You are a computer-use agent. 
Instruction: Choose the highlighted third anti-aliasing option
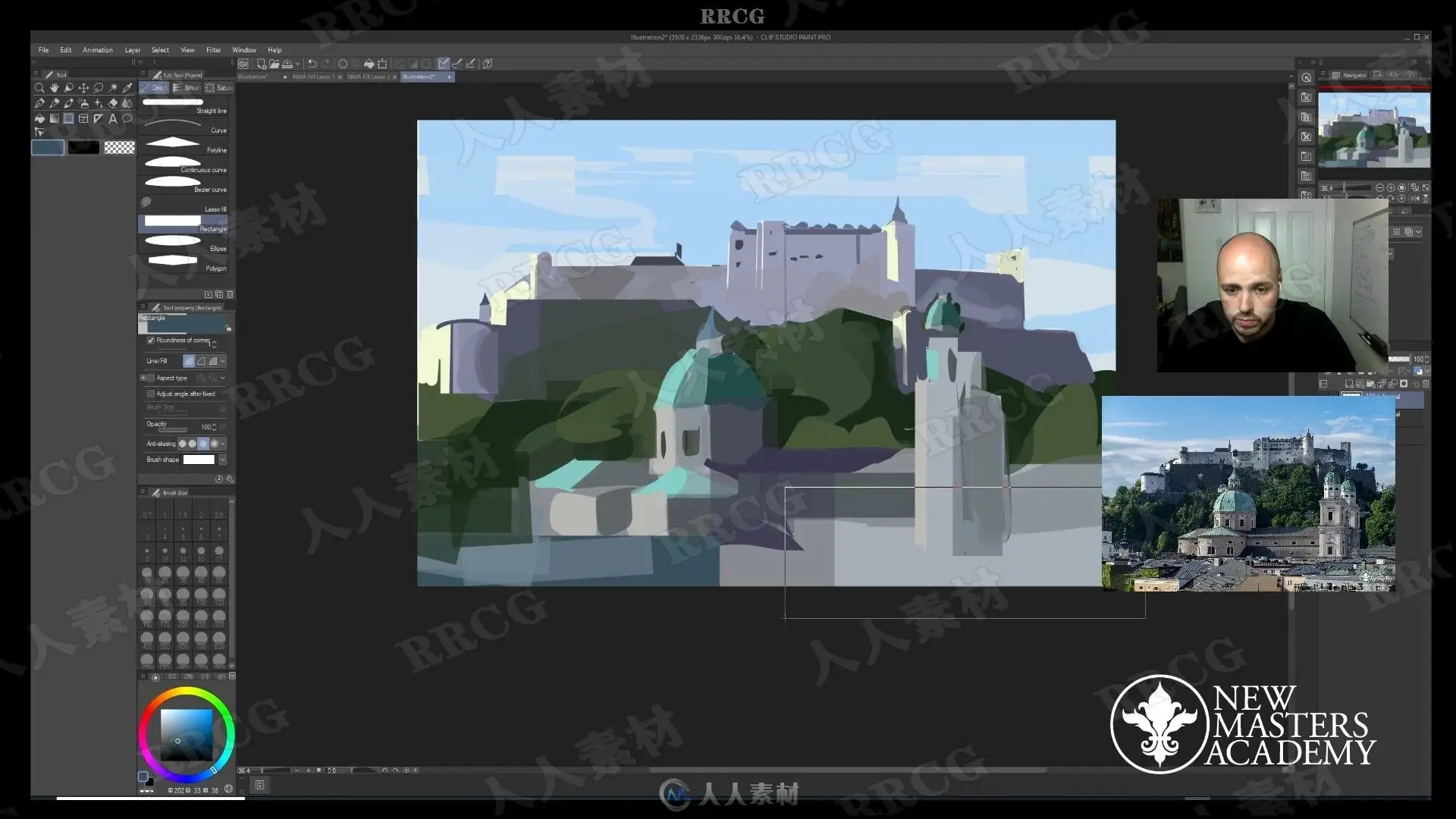(x=203, y=444)
